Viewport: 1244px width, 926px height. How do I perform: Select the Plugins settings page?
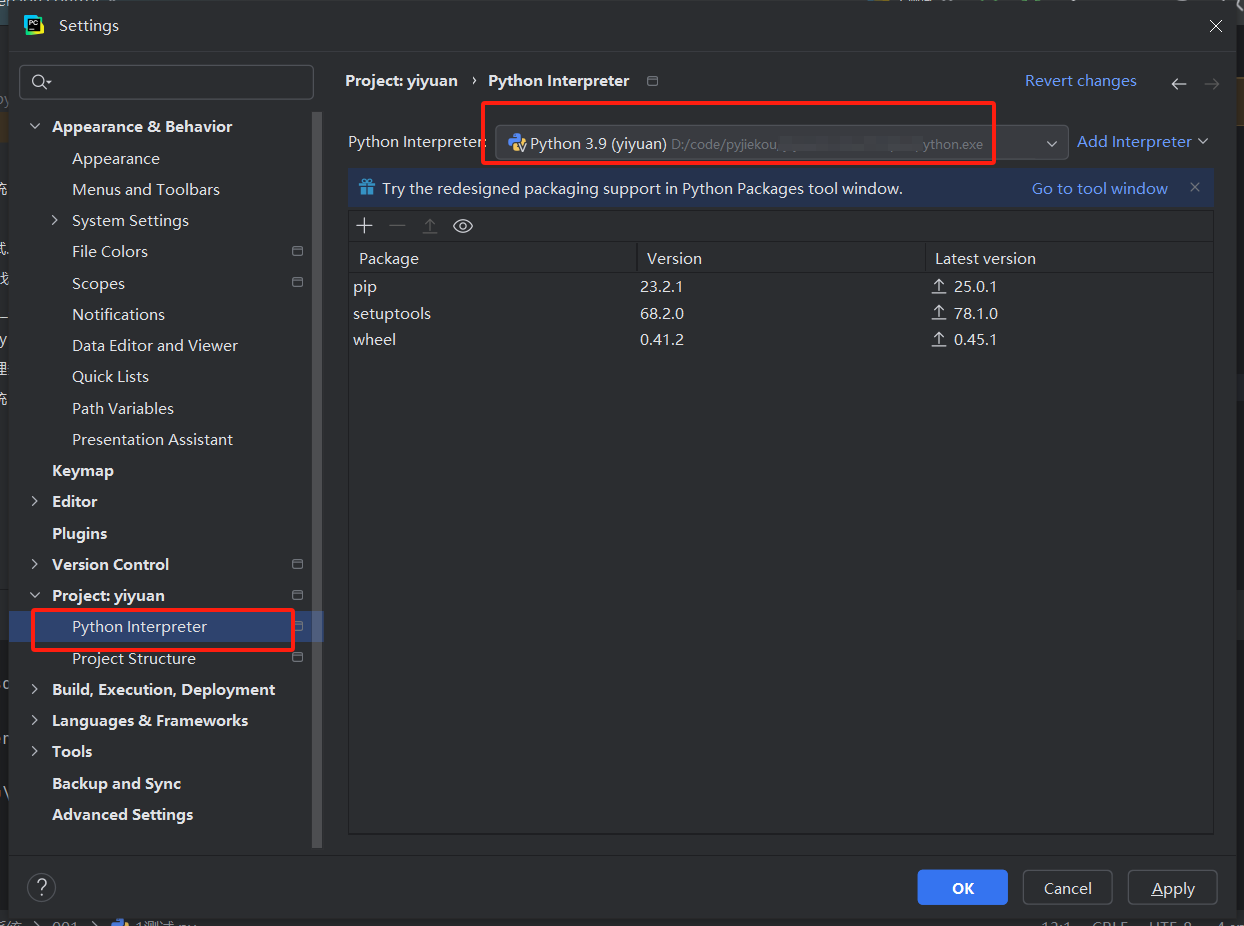(79, 533)
